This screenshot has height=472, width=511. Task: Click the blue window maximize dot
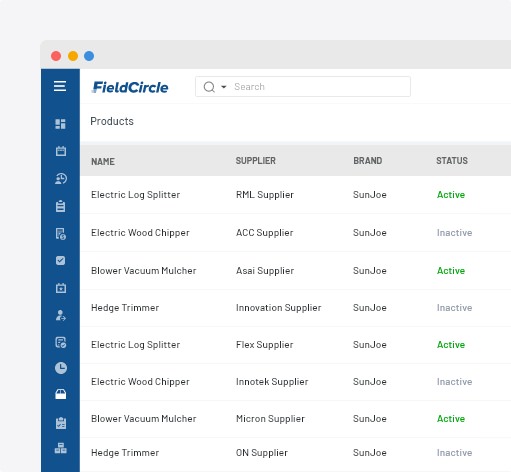pos(89,56)
